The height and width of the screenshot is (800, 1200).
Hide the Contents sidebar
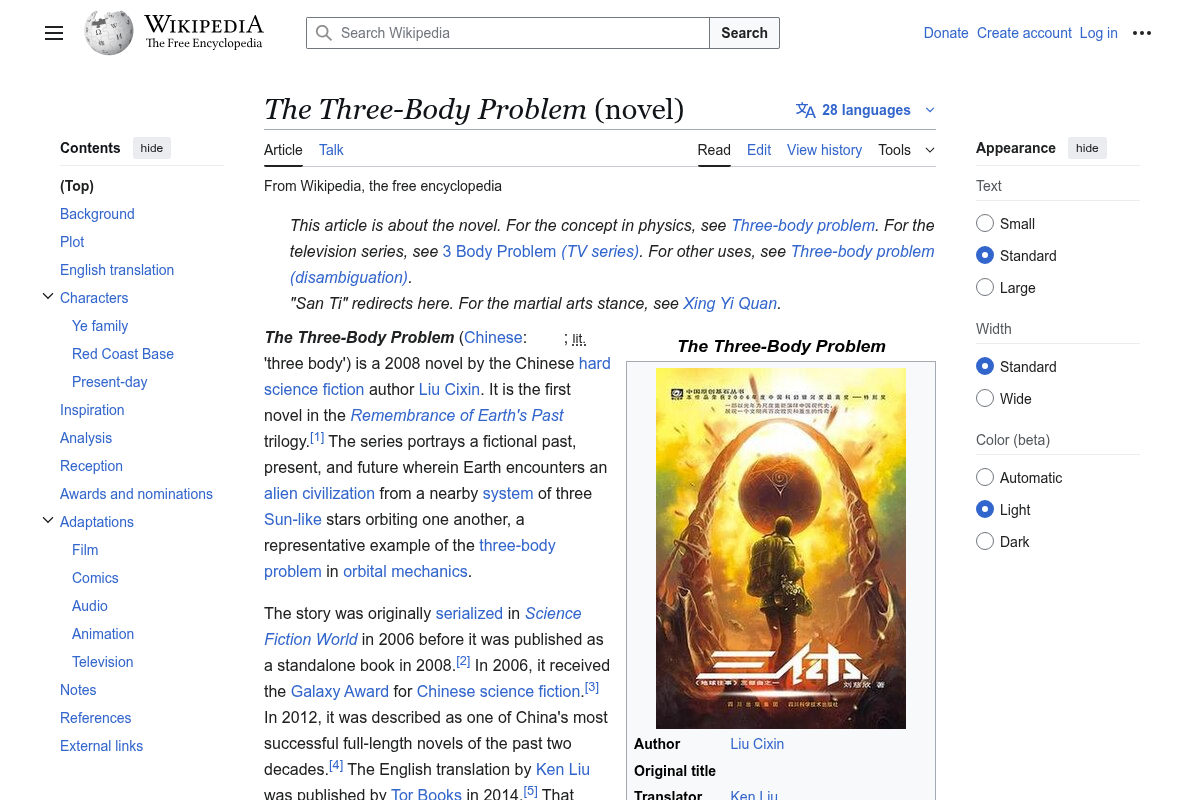coord(151,147)
